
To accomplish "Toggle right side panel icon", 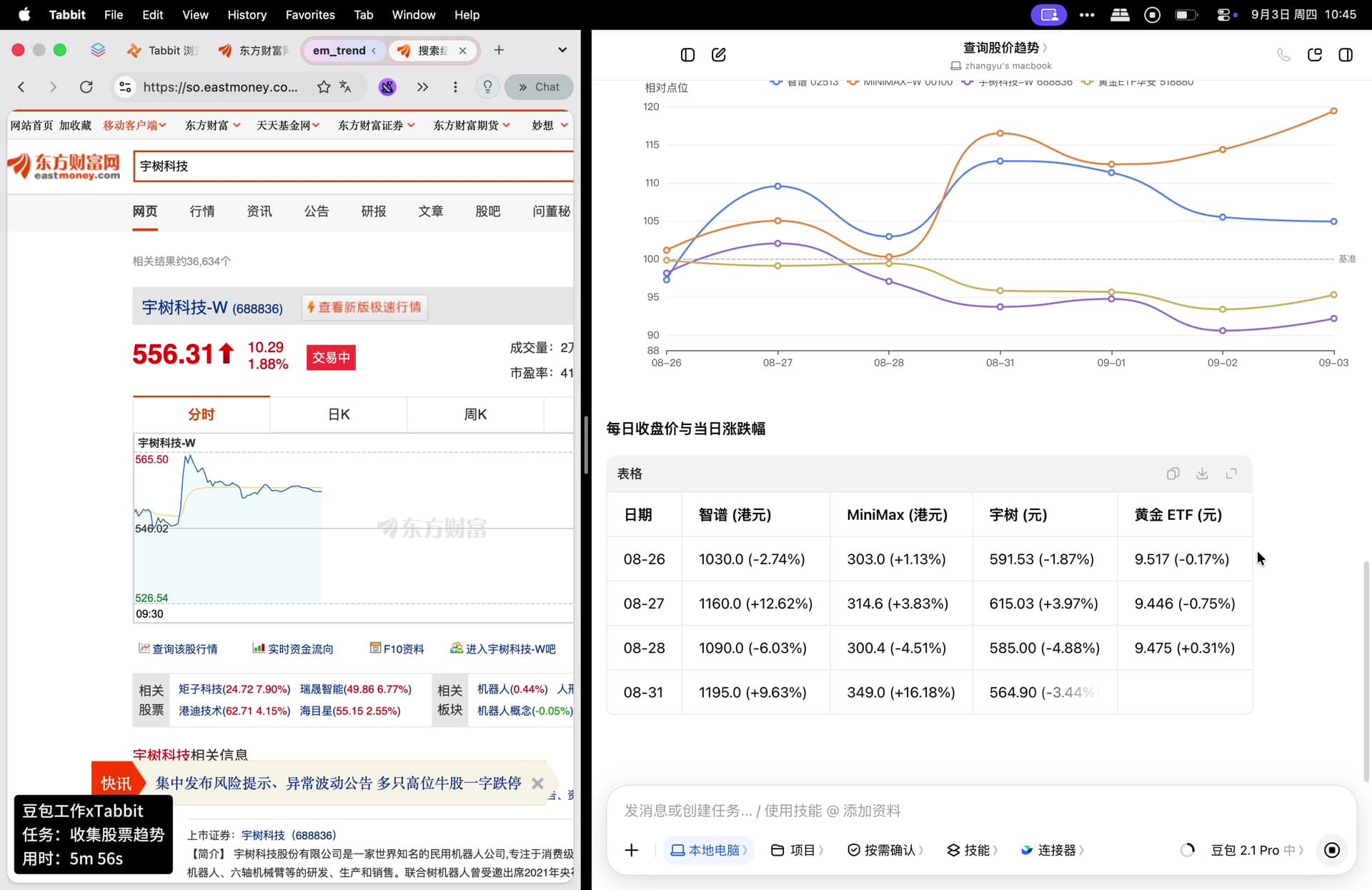I will click(1346, 55).
